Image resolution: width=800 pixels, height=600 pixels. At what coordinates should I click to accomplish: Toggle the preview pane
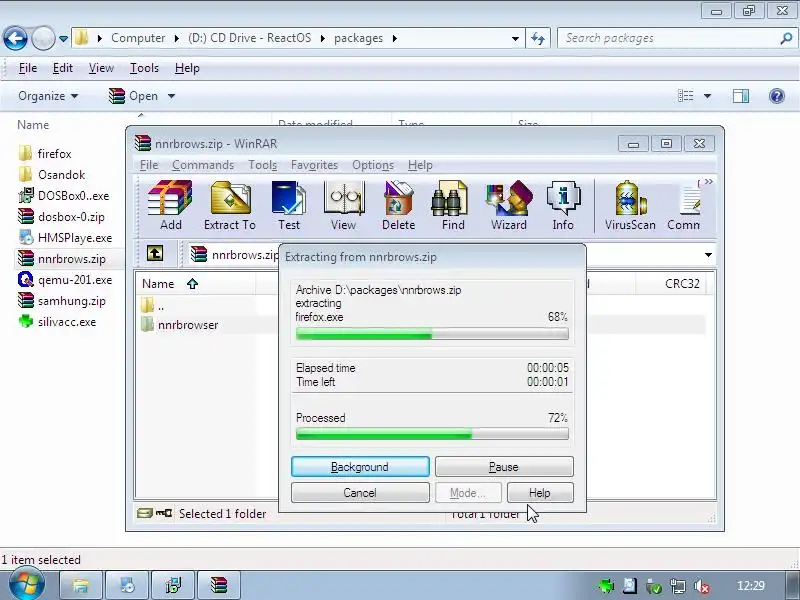741,96
